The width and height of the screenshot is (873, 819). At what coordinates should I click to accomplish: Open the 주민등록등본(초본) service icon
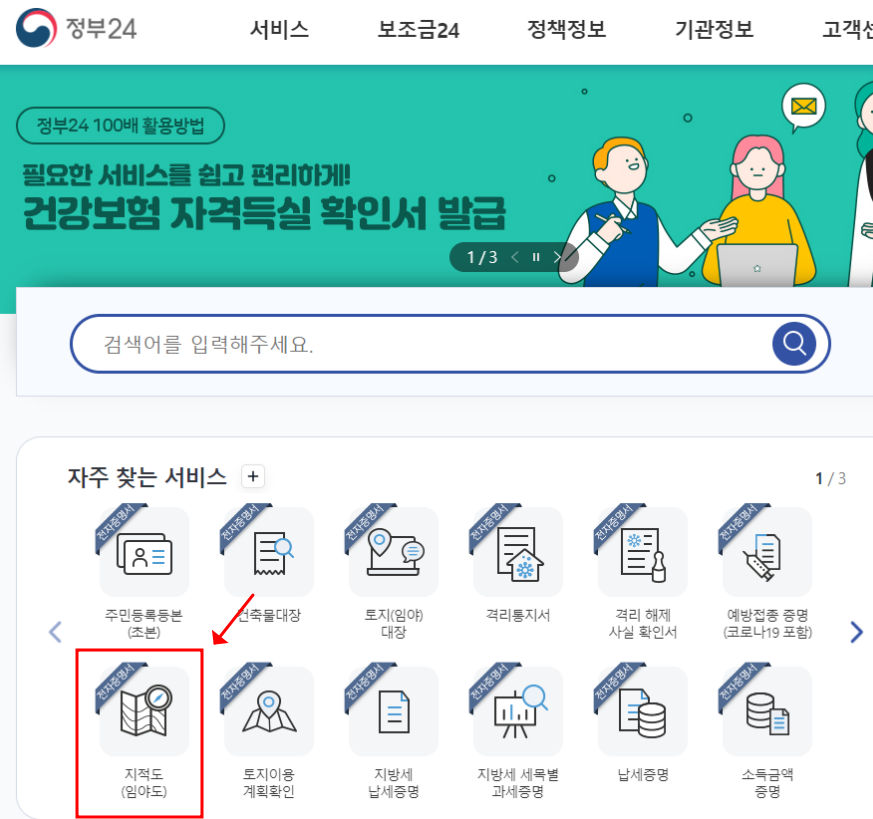(x=144, y=551)
